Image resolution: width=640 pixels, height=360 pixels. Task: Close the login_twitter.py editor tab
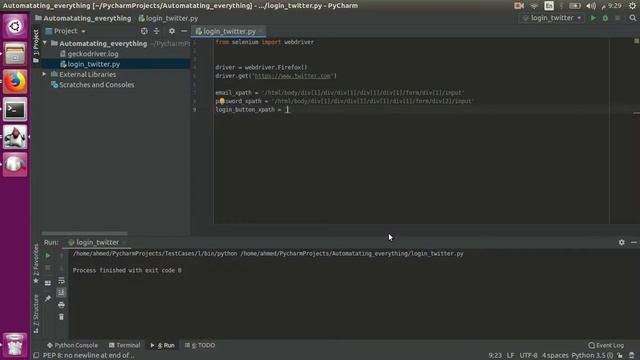coord(261,31)
